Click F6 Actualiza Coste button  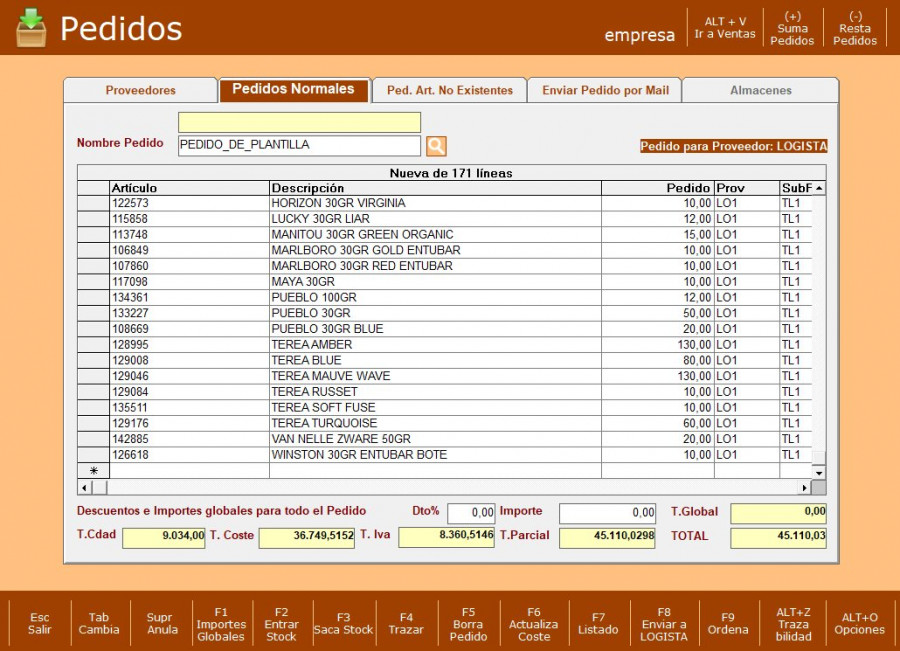point(534,624)
